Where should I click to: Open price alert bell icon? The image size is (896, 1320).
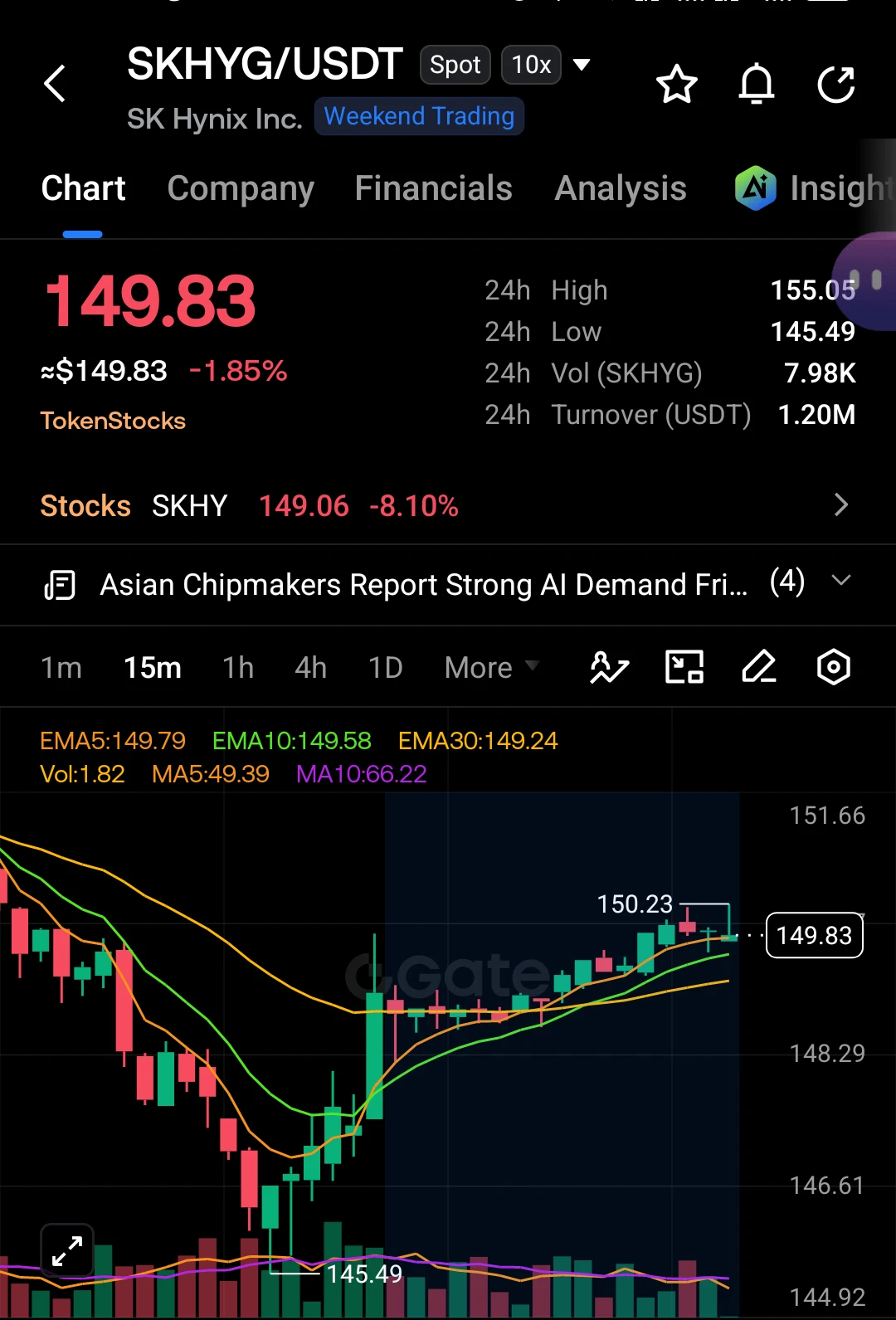[x=757, y=84]
